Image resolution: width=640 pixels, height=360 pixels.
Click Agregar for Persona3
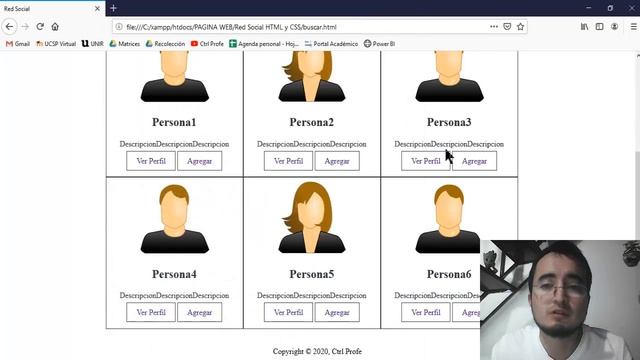coord(475,161)
